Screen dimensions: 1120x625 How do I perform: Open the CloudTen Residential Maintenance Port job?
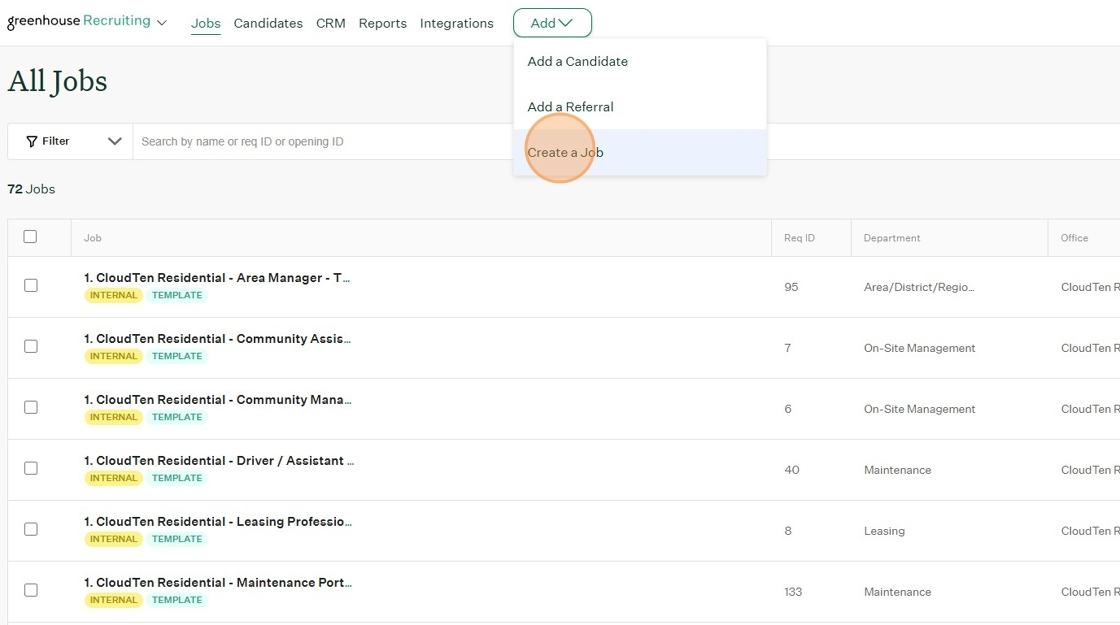tap(218, 583)
